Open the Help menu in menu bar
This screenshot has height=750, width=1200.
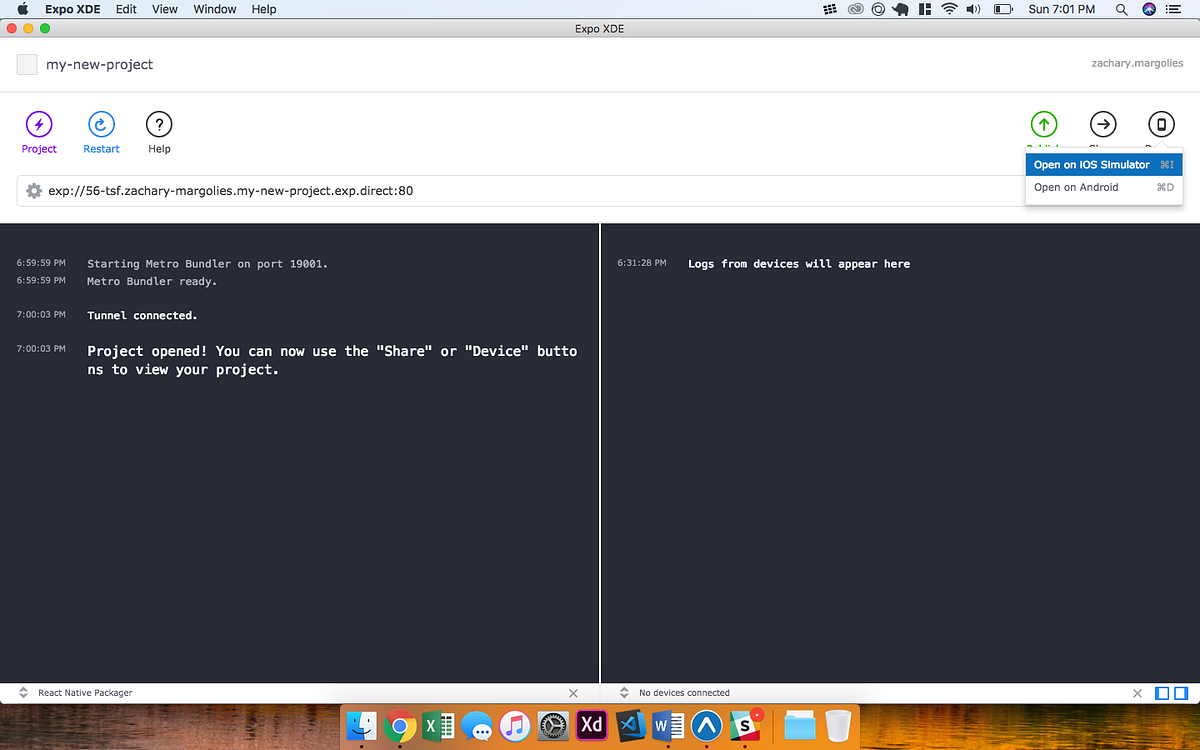point(264,9)
